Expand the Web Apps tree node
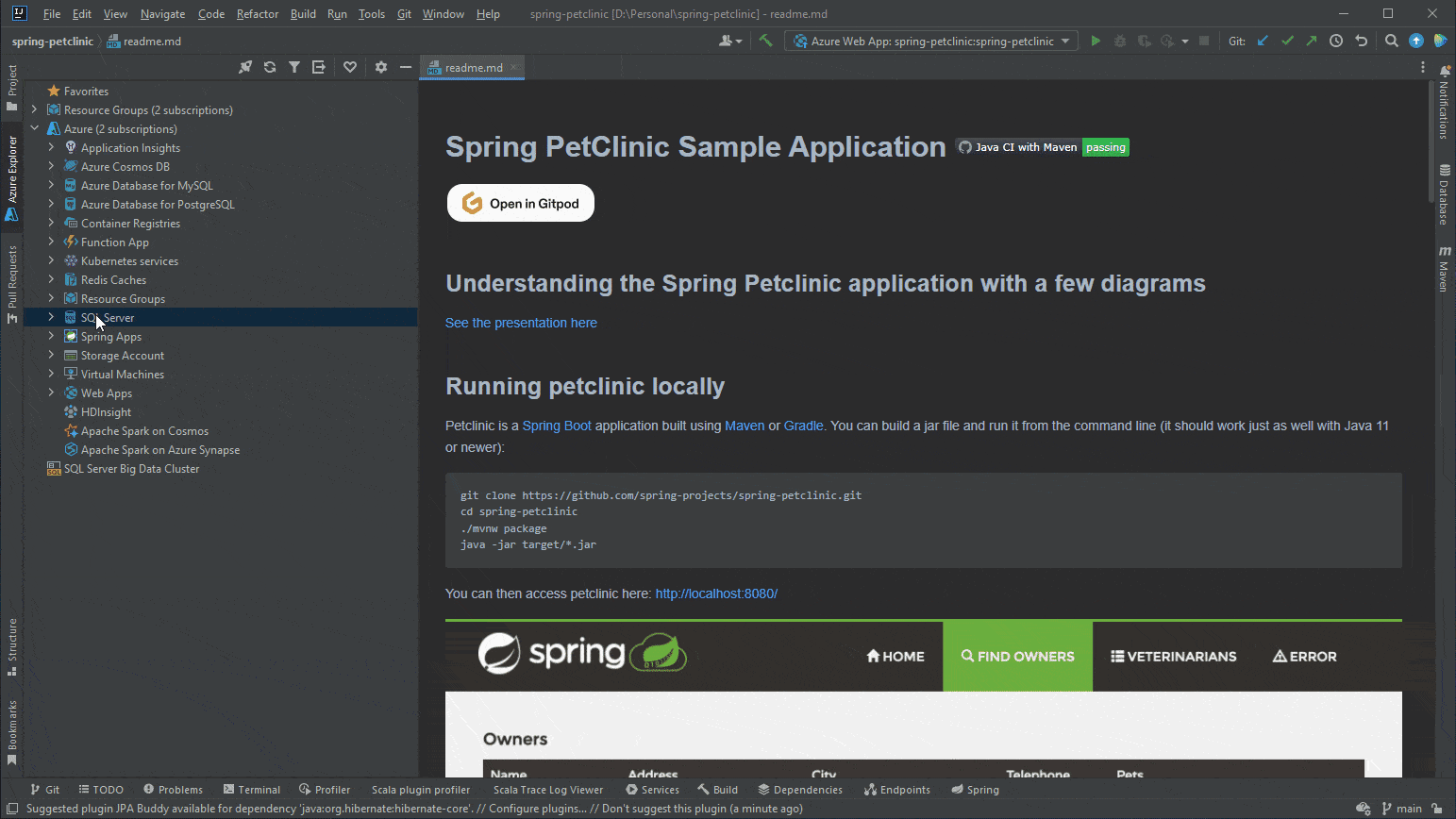This screenshot has height=819, width=1456. point(52,393)
